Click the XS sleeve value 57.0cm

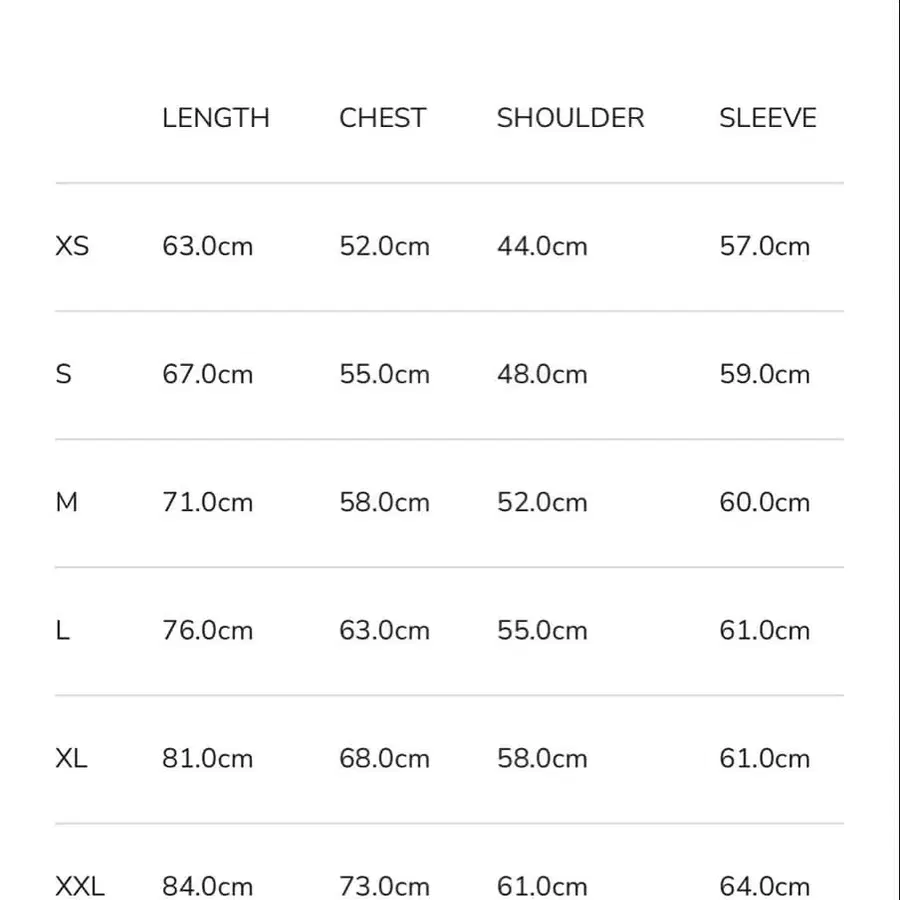(x=764, y=246)
